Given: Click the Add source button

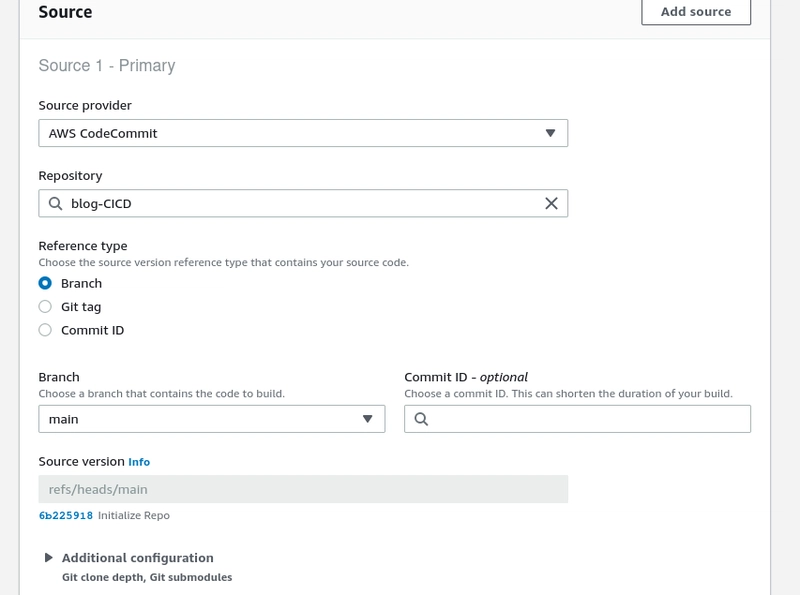Looking at the screenshot, I should point(695,12).
